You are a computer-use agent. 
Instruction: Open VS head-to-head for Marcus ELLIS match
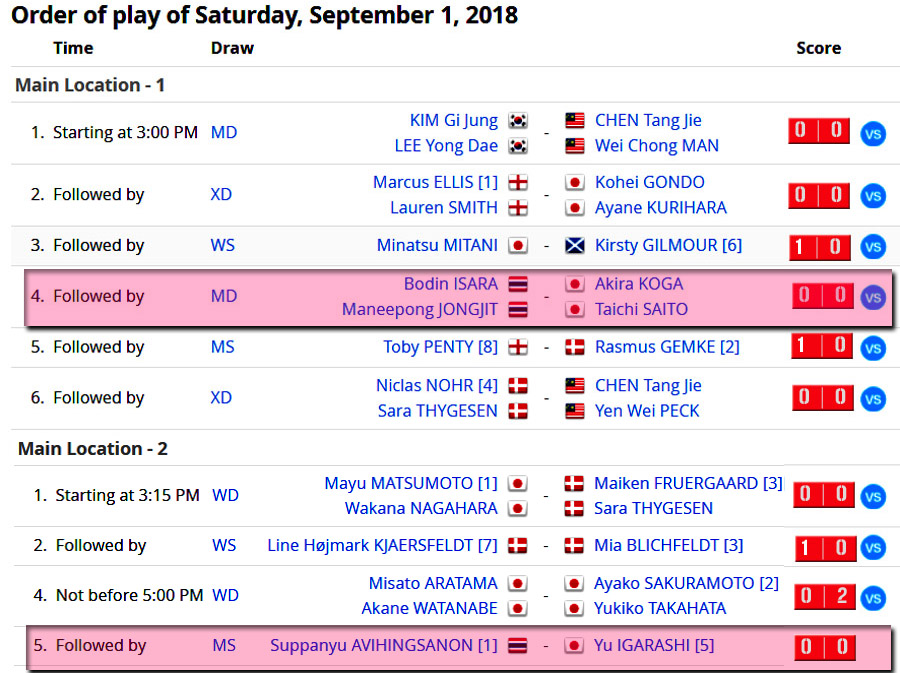click(873, 196)
